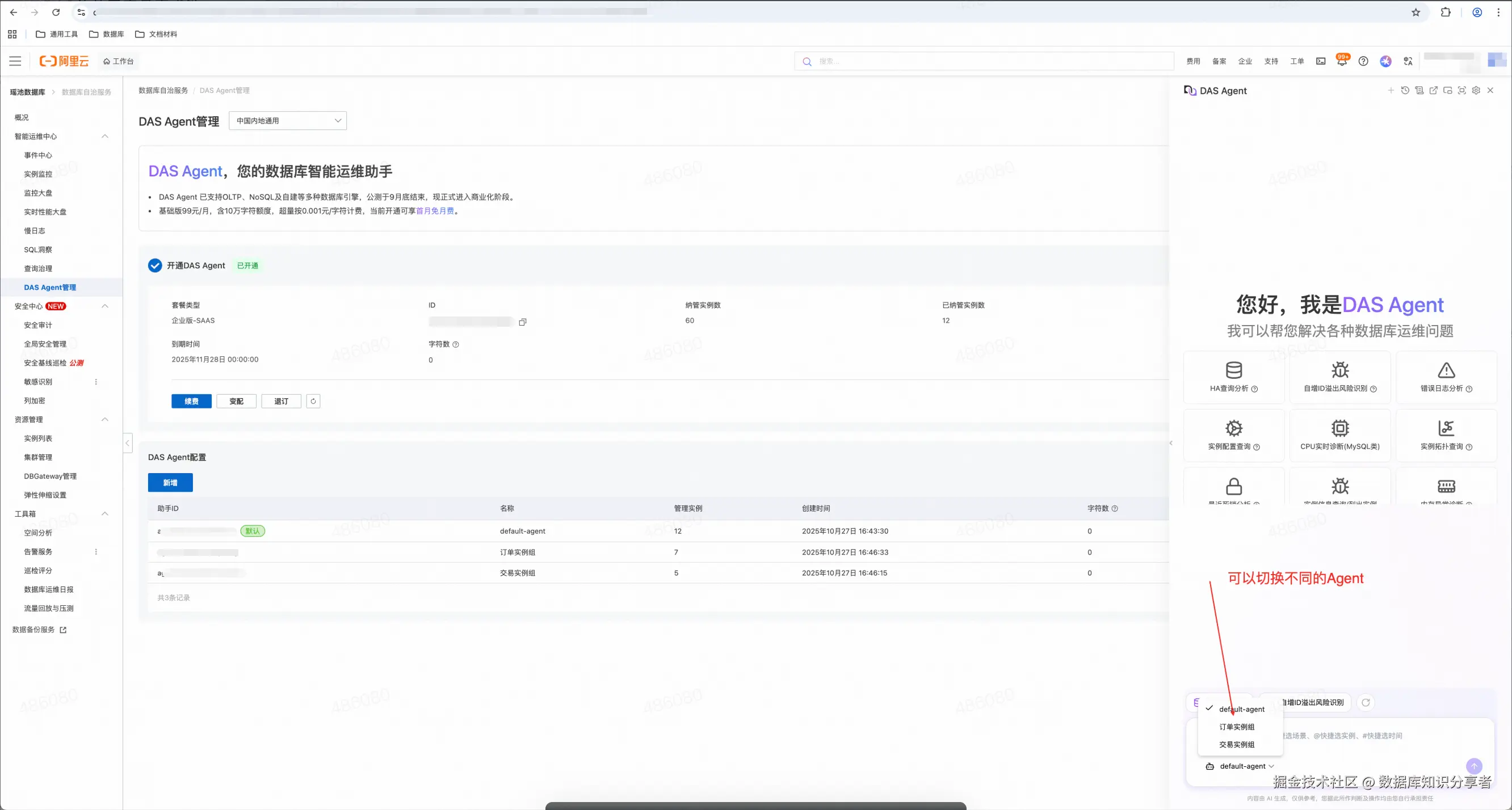Select 订单实例组 in agent list
Viewport: 1512px width, 810px height.
(1237, 727)
